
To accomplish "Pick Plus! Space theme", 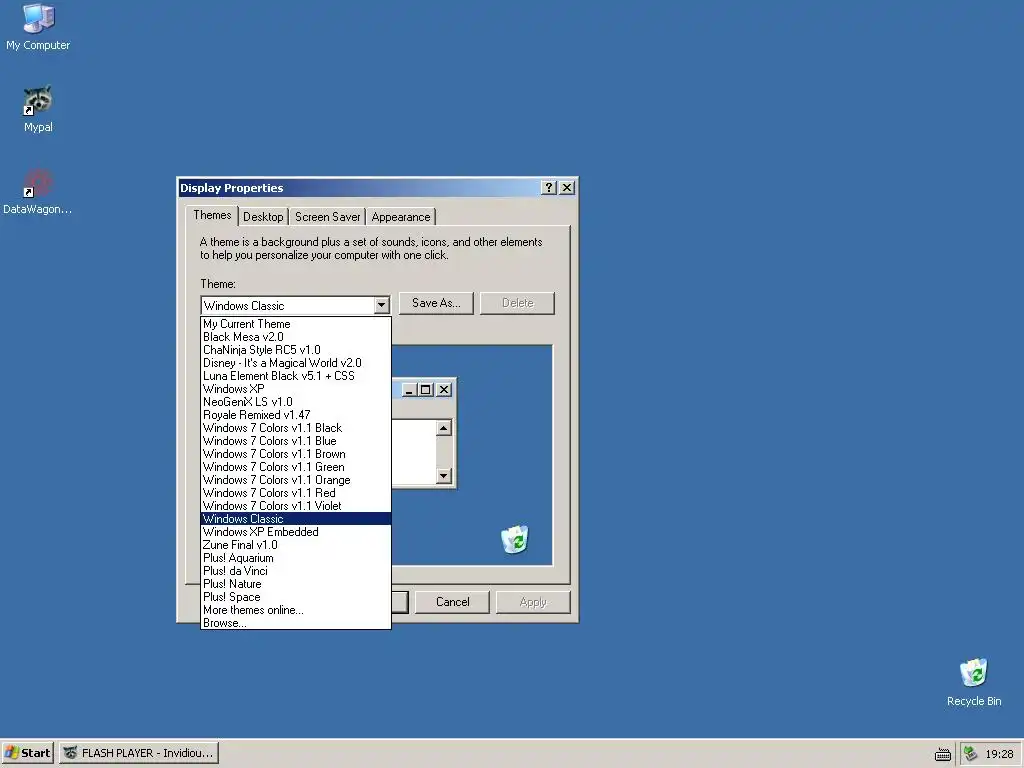I will tap(296, 598).
